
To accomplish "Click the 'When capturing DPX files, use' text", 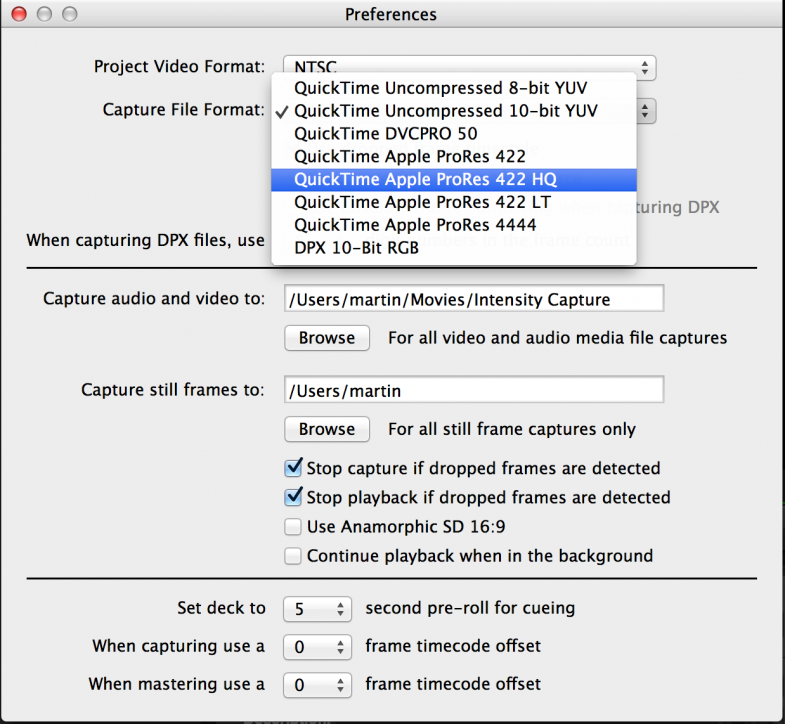I will click(145, 240).
